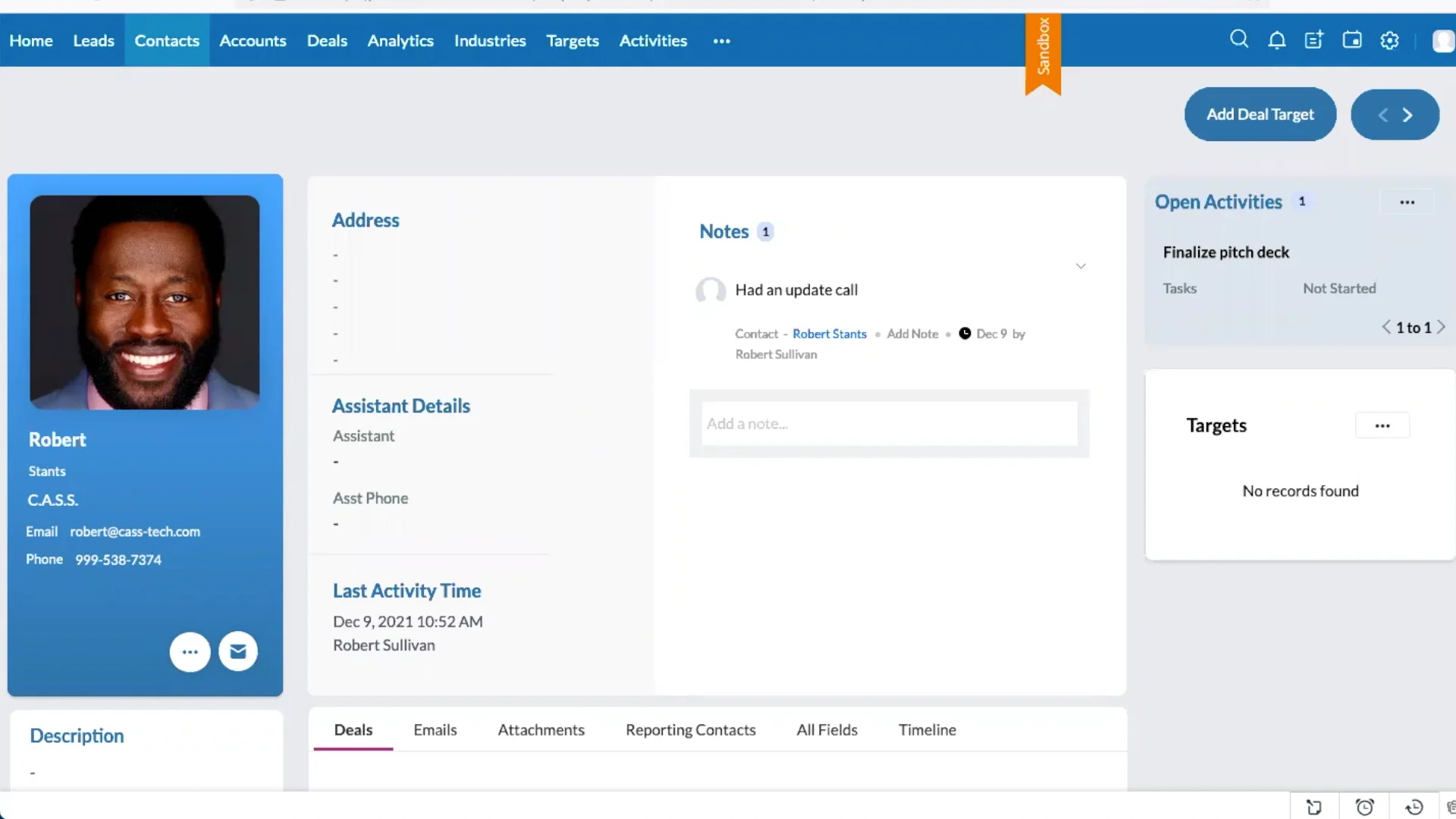Send email via envelope icon on contact card

[x=238, y=651]
